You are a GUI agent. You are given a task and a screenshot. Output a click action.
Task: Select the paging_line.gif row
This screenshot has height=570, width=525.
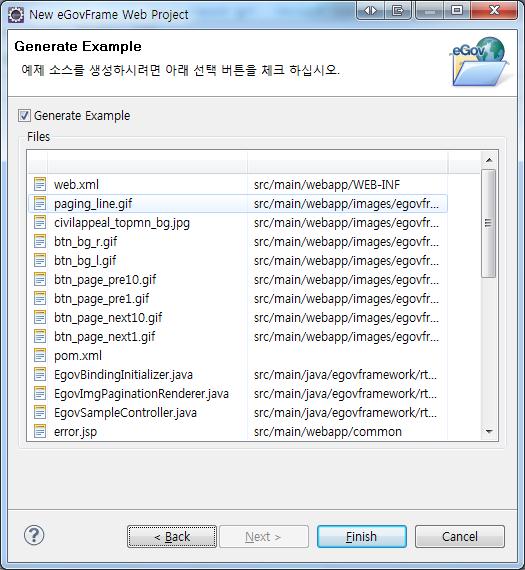[238, 204]
